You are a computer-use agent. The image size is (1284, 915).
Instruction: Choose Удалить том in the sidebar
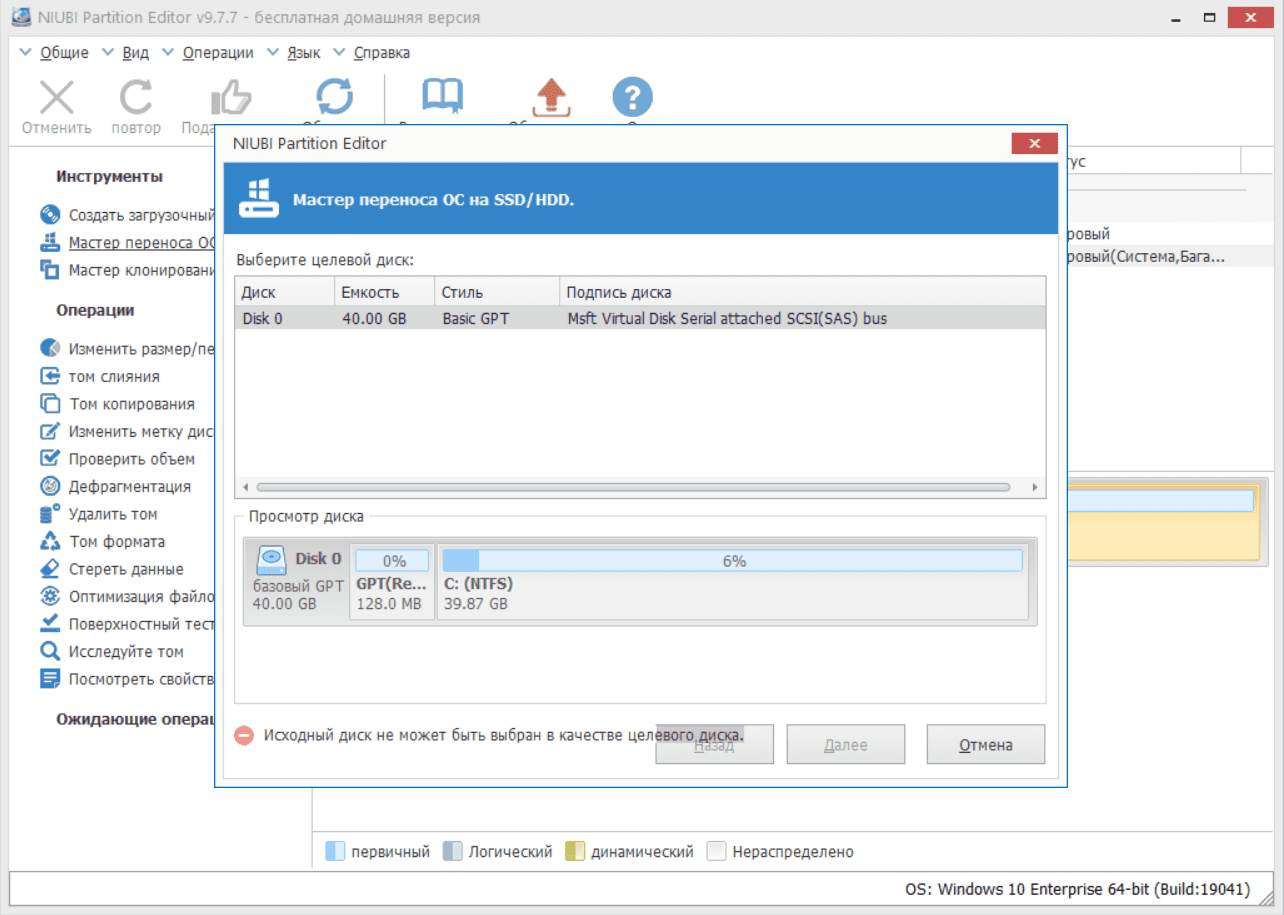pyautogui.click(x=113, y=514)
